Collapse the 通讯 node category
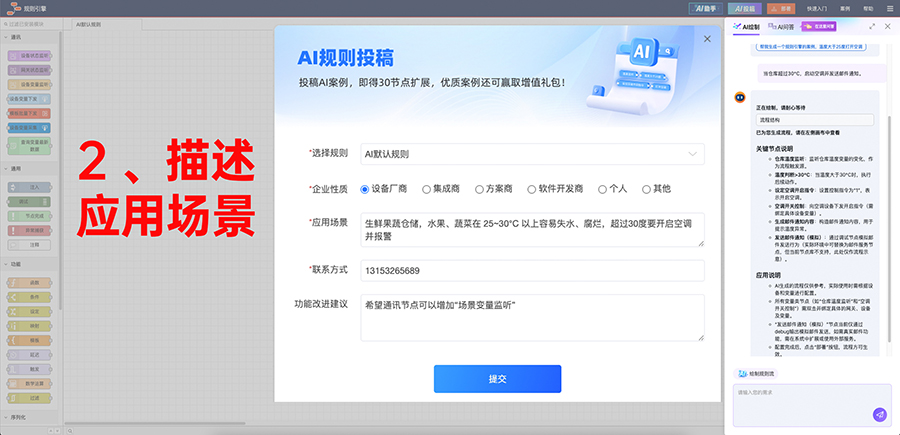The width and height of the screenshot is (900, 435). [12, 37]
